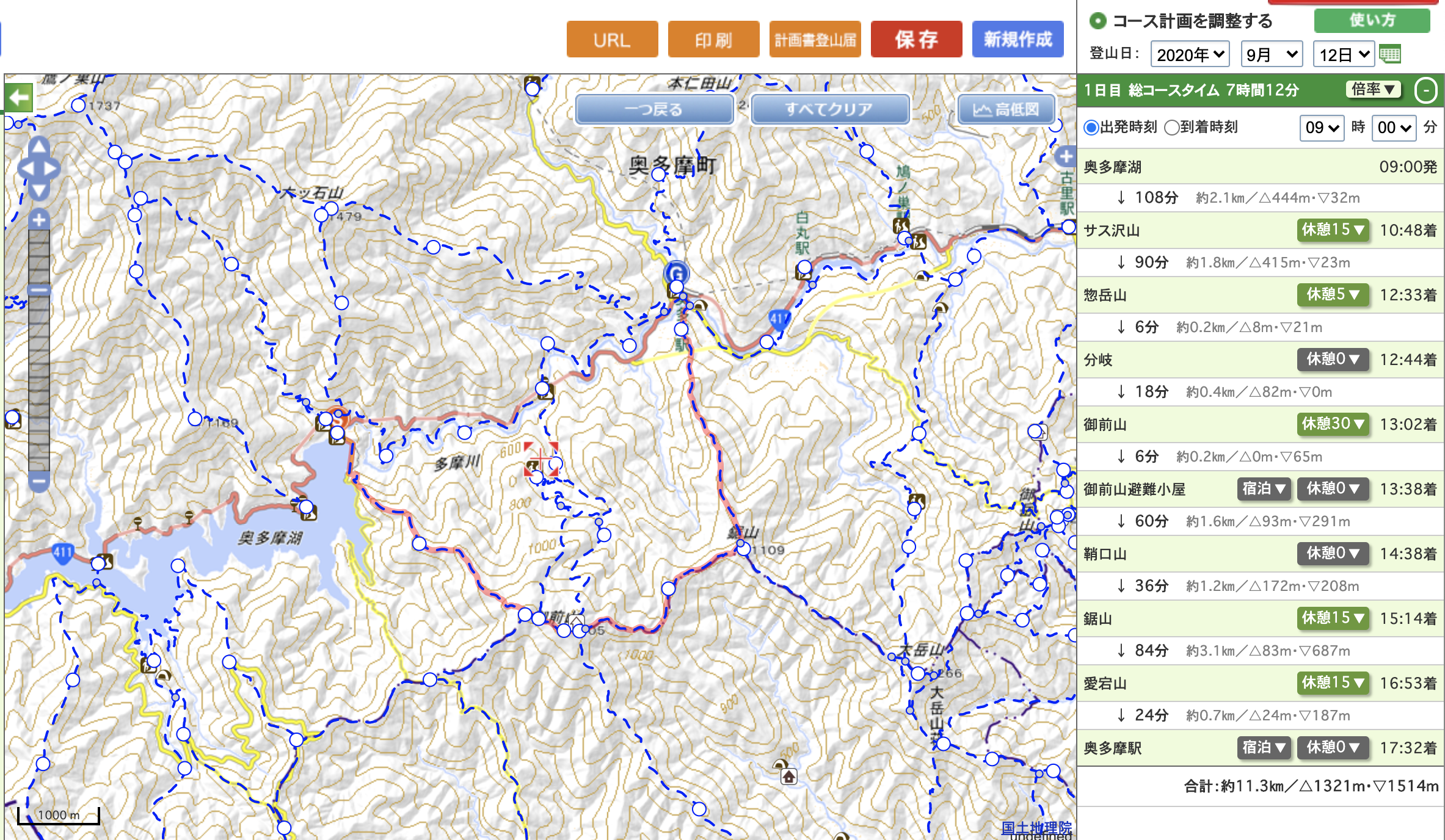Viewport: 1445px width, 840px height.
Task: Click the すべてクリア button
Action: tap(829, 109)
